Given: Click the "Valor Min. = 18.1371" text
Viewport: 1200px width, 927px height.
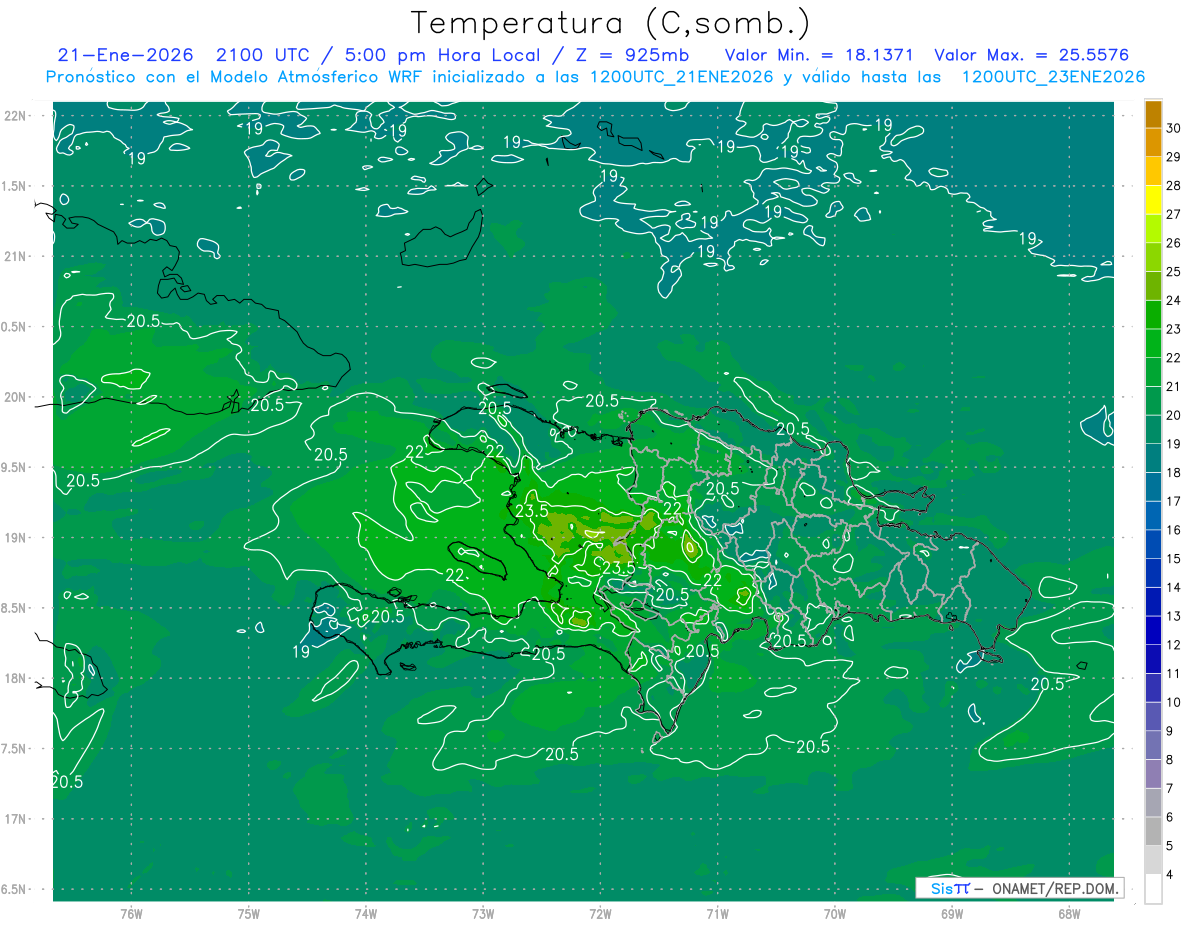Looking at the screenshot, I should (818, 56).
